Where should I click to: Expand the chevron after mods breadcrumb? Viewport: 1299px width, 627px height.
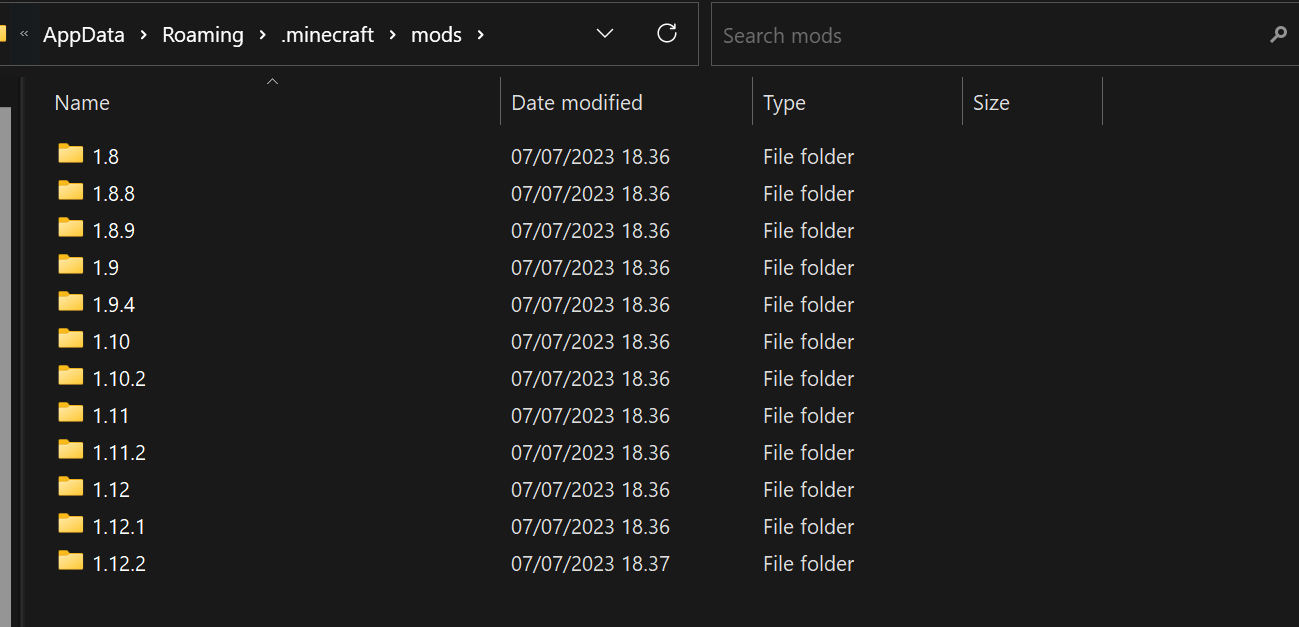coord(481,35)
